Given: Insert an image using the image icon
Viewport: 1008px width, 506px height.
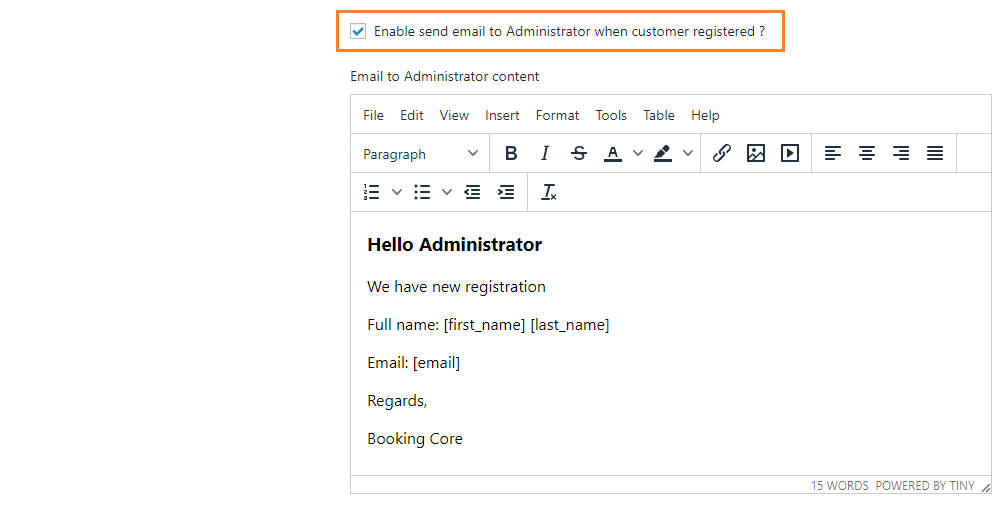Looking at the screenshot, I should pyautogui.click(x=756, y=153).
